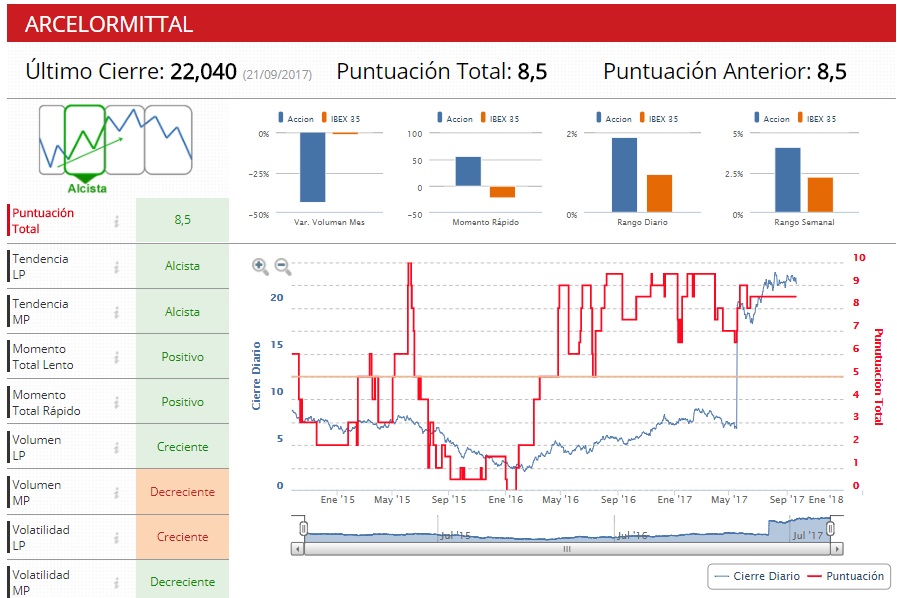The height and width of the screenshot is (598, 897).
Task: Click the Cierre Diario y-axis title
Action: tap(256, 376)
